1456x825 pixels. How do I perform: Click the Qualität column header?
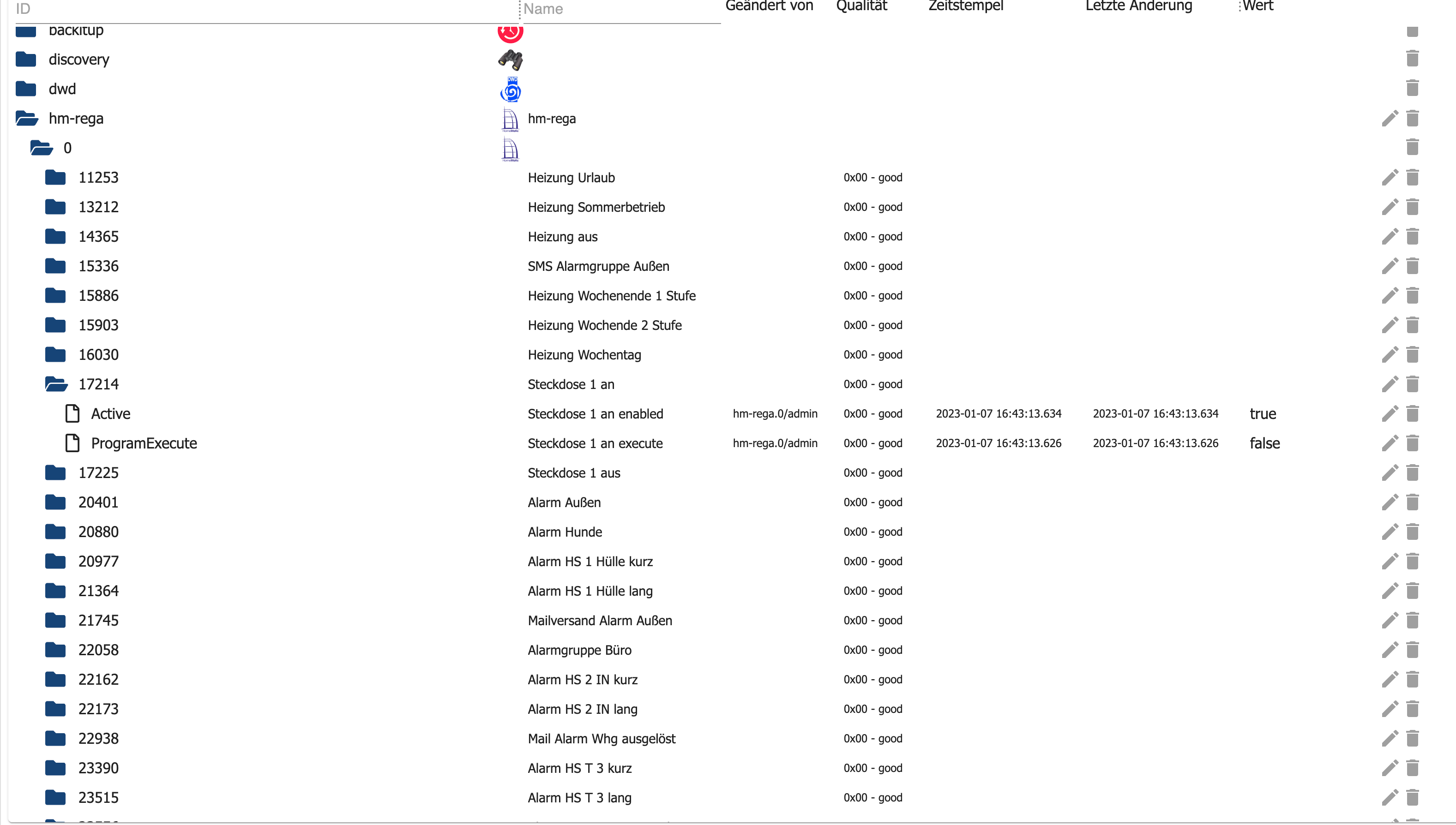click(861, 6)
